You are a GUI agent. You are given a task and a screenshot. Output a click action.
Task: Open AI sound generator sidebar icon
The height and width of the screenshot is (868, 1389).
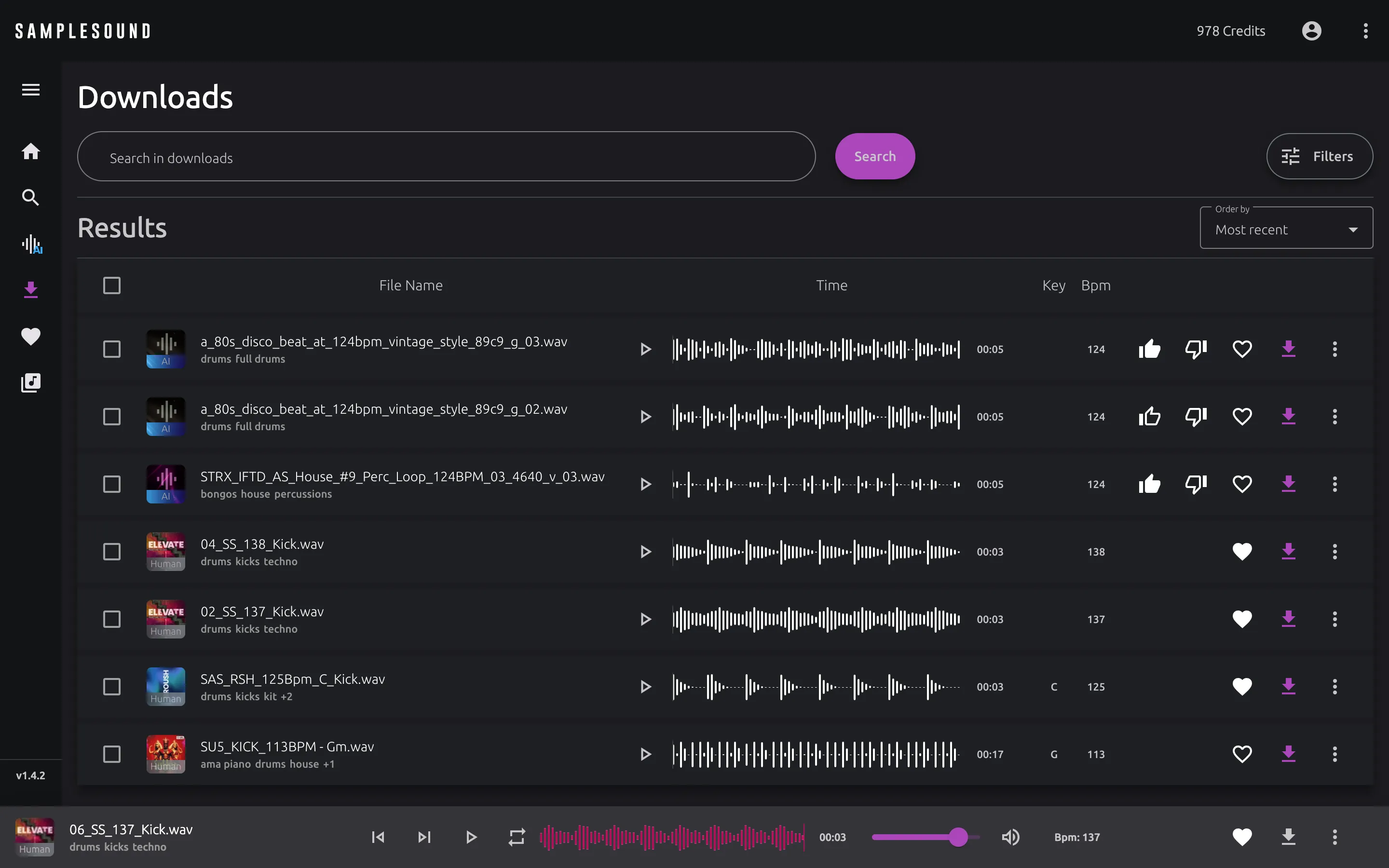(x=31, y=244)
